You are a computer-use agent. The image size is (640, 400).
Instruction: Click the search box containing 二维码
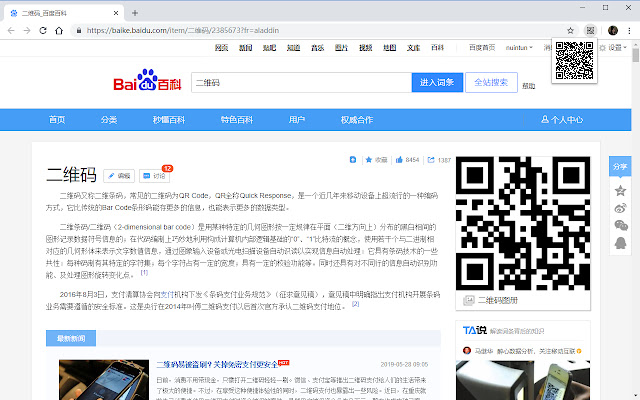coord(301,82)
